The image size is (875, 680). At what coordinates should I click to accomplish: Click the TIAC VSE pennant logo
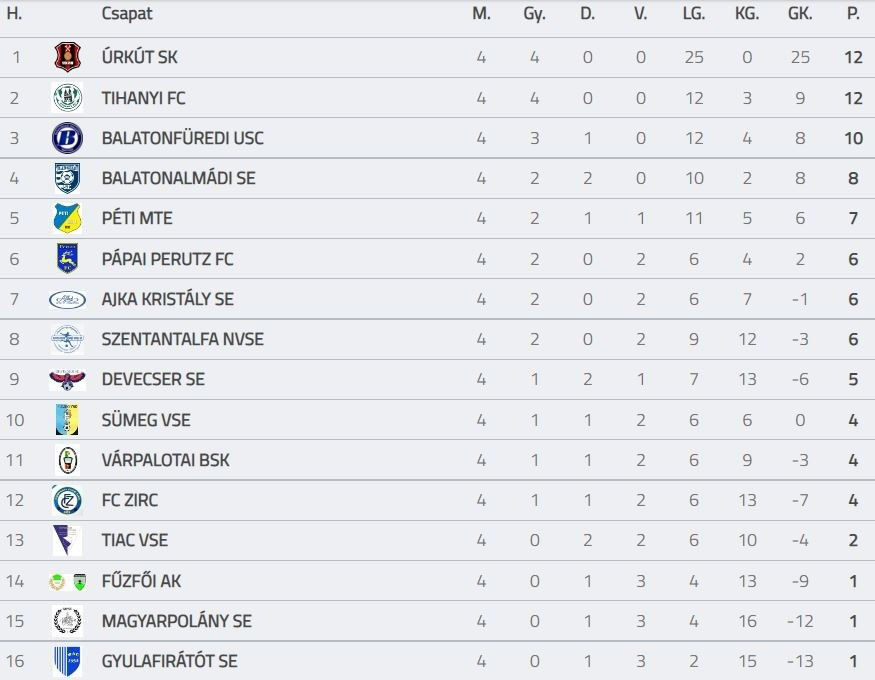click(x=67, y=540)
